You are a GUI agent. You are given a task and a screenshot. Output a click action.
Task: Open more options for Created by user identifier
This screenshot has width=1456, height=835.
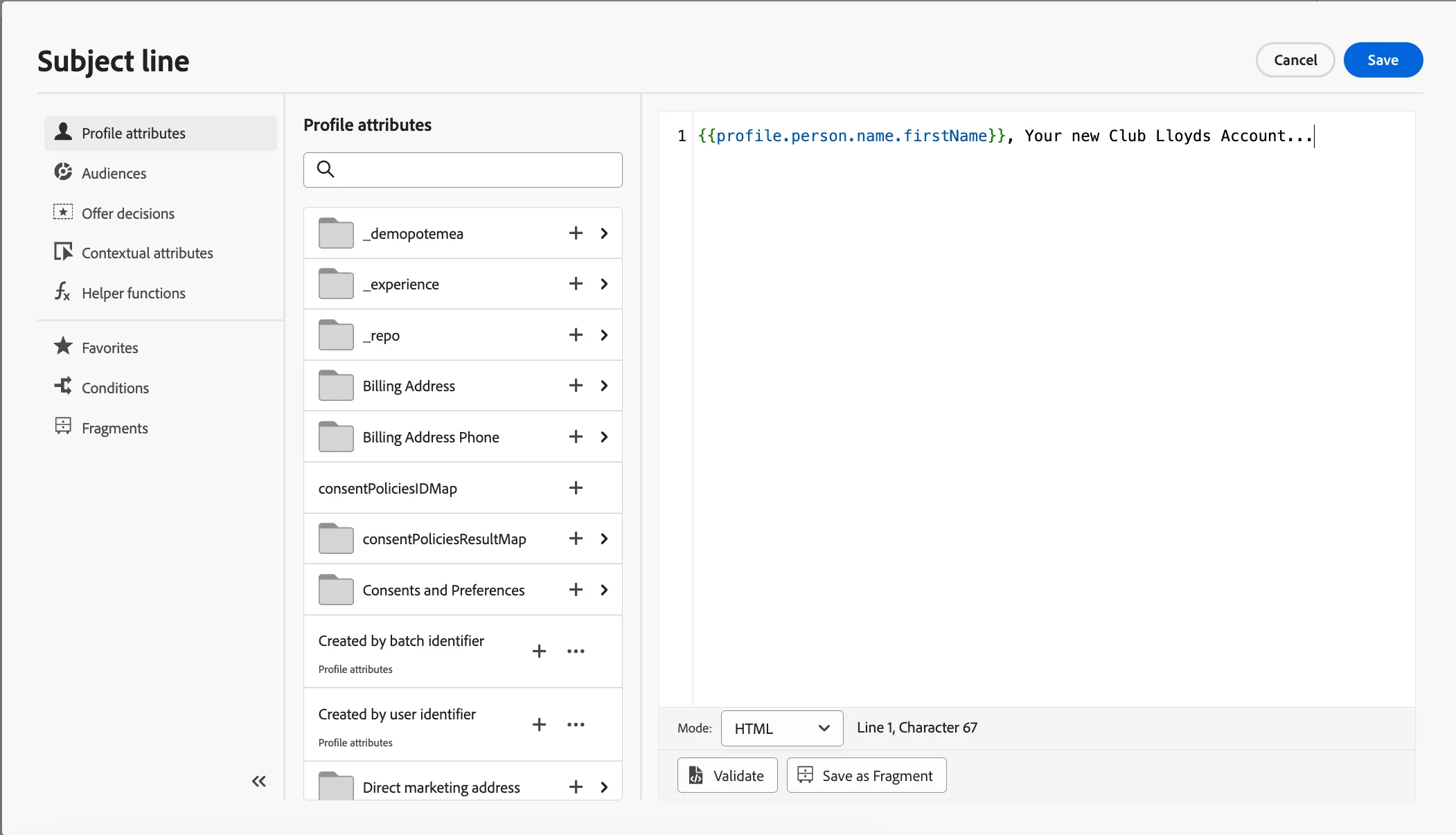pyautogui.click(x=576, y=725)
